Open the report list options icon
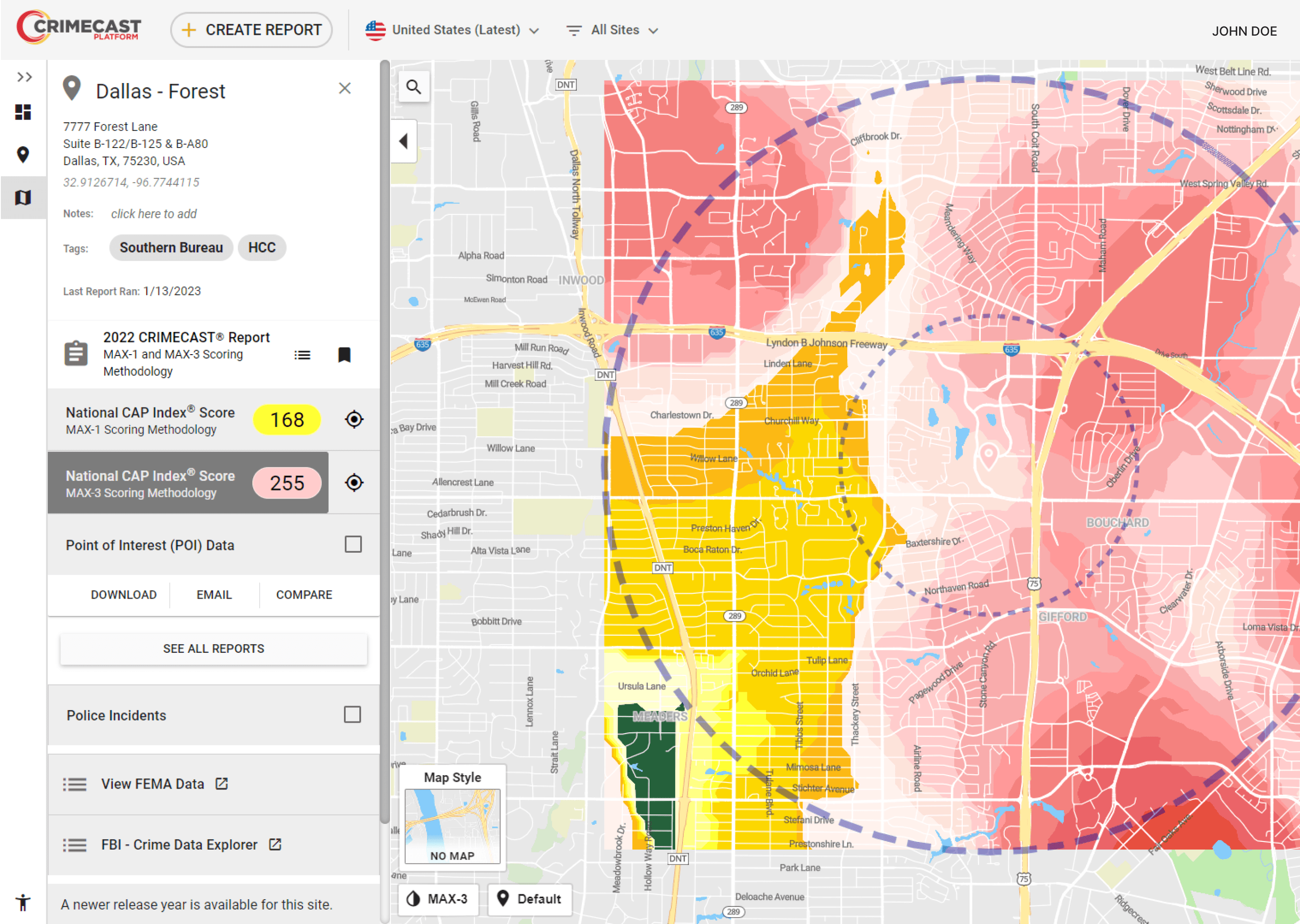1300x924 pixels. pos(302,355)
